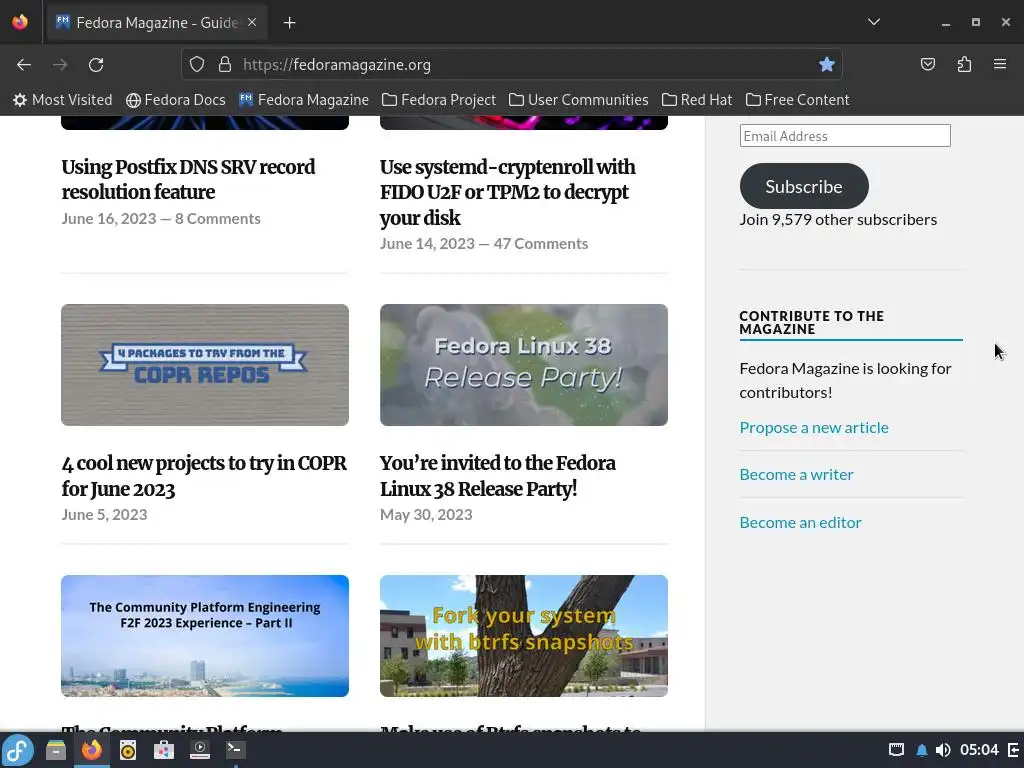Click Propose a new article link
This screenshot has width=1024, height=768.
(814, 427)
